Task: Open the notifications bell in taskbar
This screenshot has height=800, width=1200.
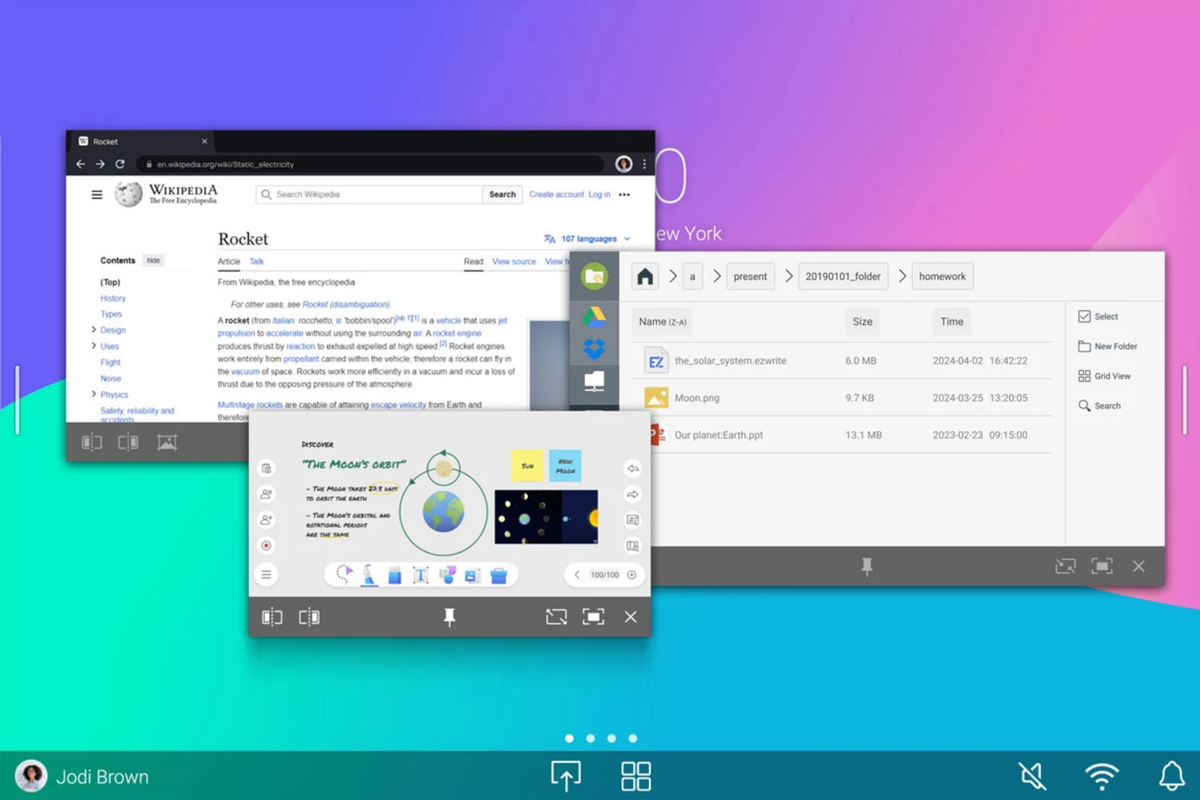Action: tap(1171, 776)
